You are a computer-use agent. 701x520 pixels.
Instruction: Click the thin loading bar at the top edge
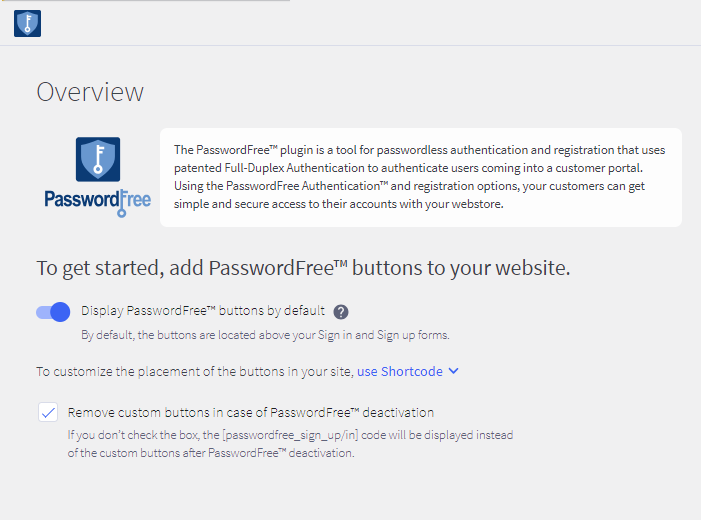[x=145, y=1]
